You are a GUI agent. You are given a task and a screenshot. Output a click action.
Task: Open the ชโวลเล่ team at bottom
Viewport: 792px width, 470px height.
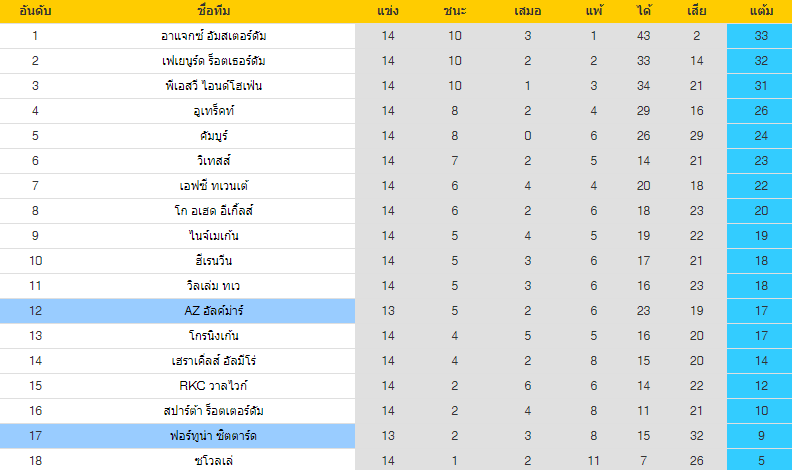click(213, 461)
